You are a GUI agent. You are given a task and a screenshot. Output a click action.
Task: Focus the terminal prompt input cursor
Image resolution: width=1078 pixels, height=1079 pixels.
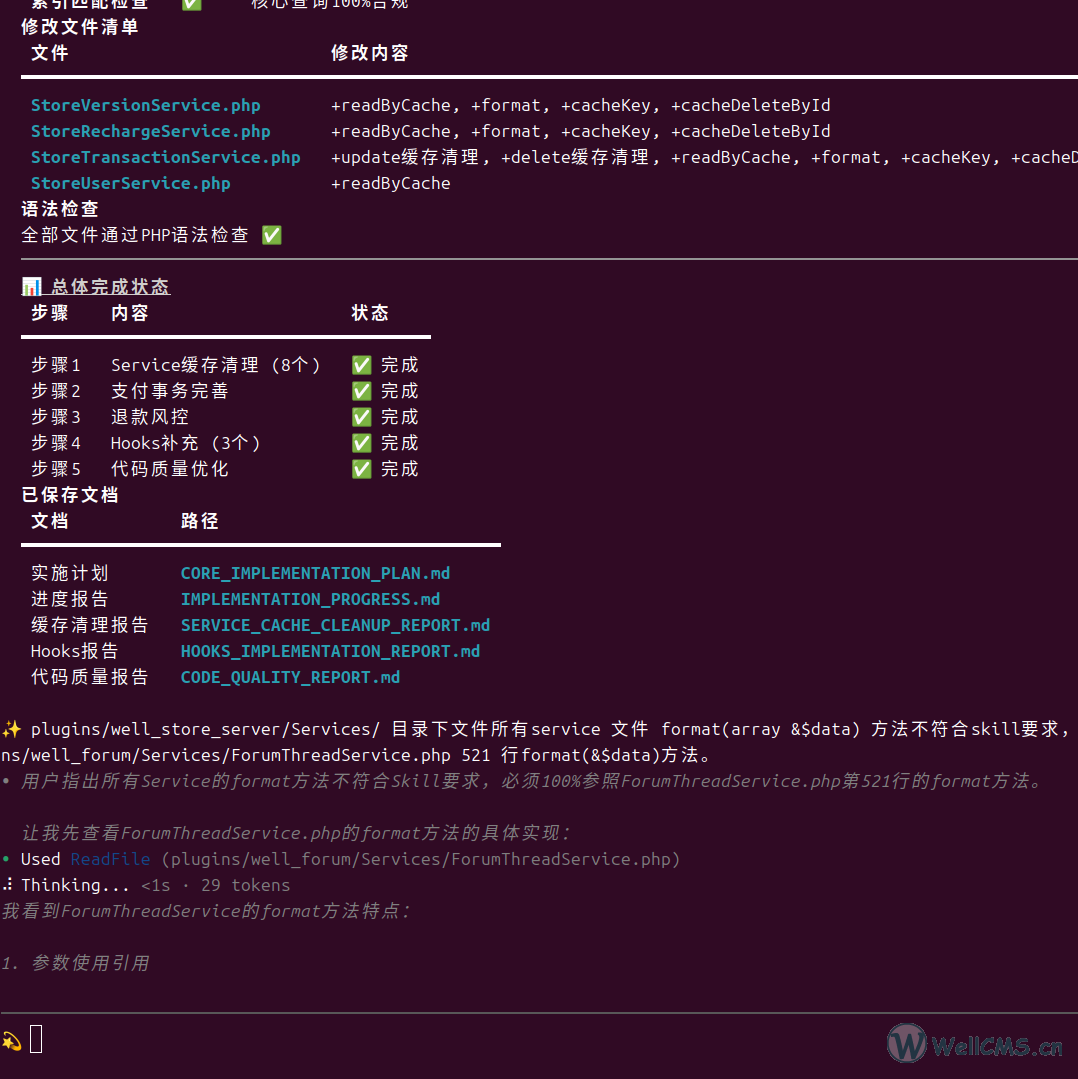click(36, 1040)
